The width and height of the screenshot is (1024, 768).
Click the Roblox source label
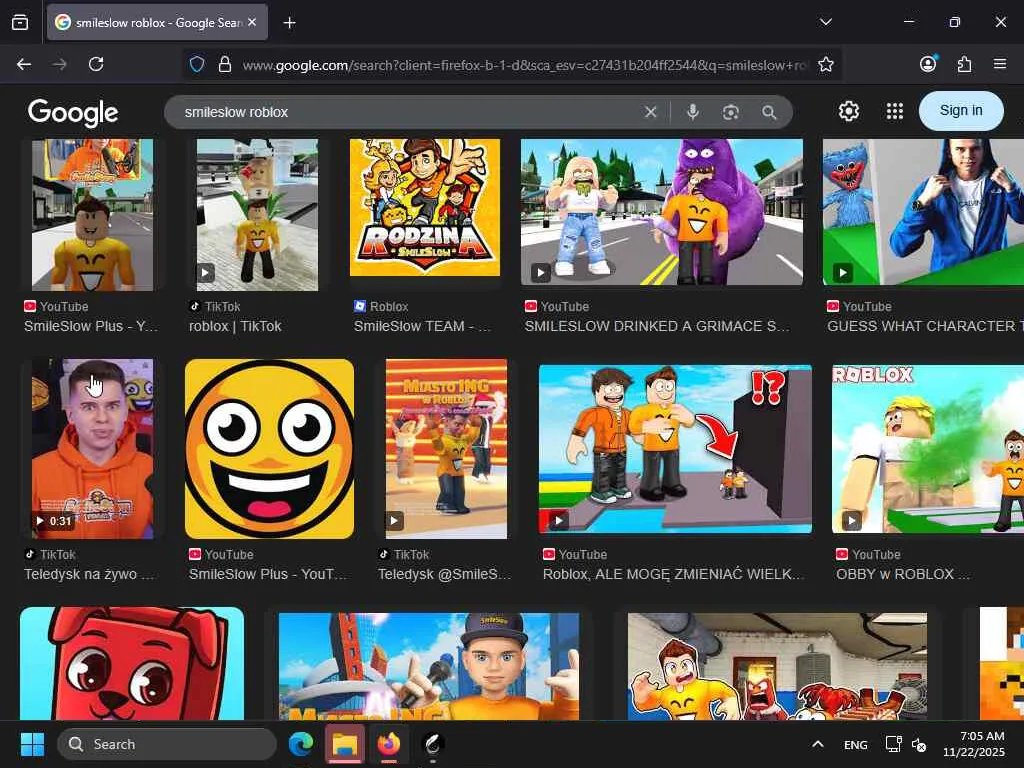(381, 306)
